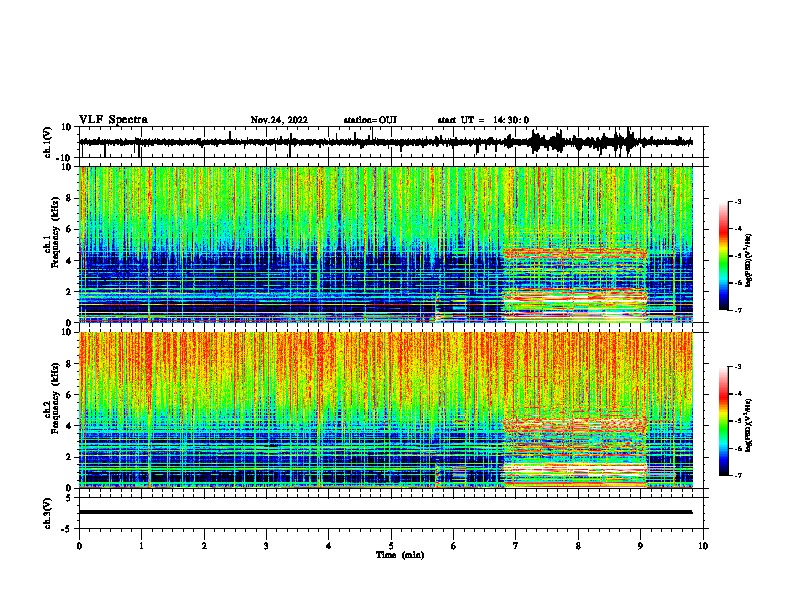Click time axis tick label "5"
Image resolution: width=792 pixels, height=612 pixels.
[x=391, y=546]
